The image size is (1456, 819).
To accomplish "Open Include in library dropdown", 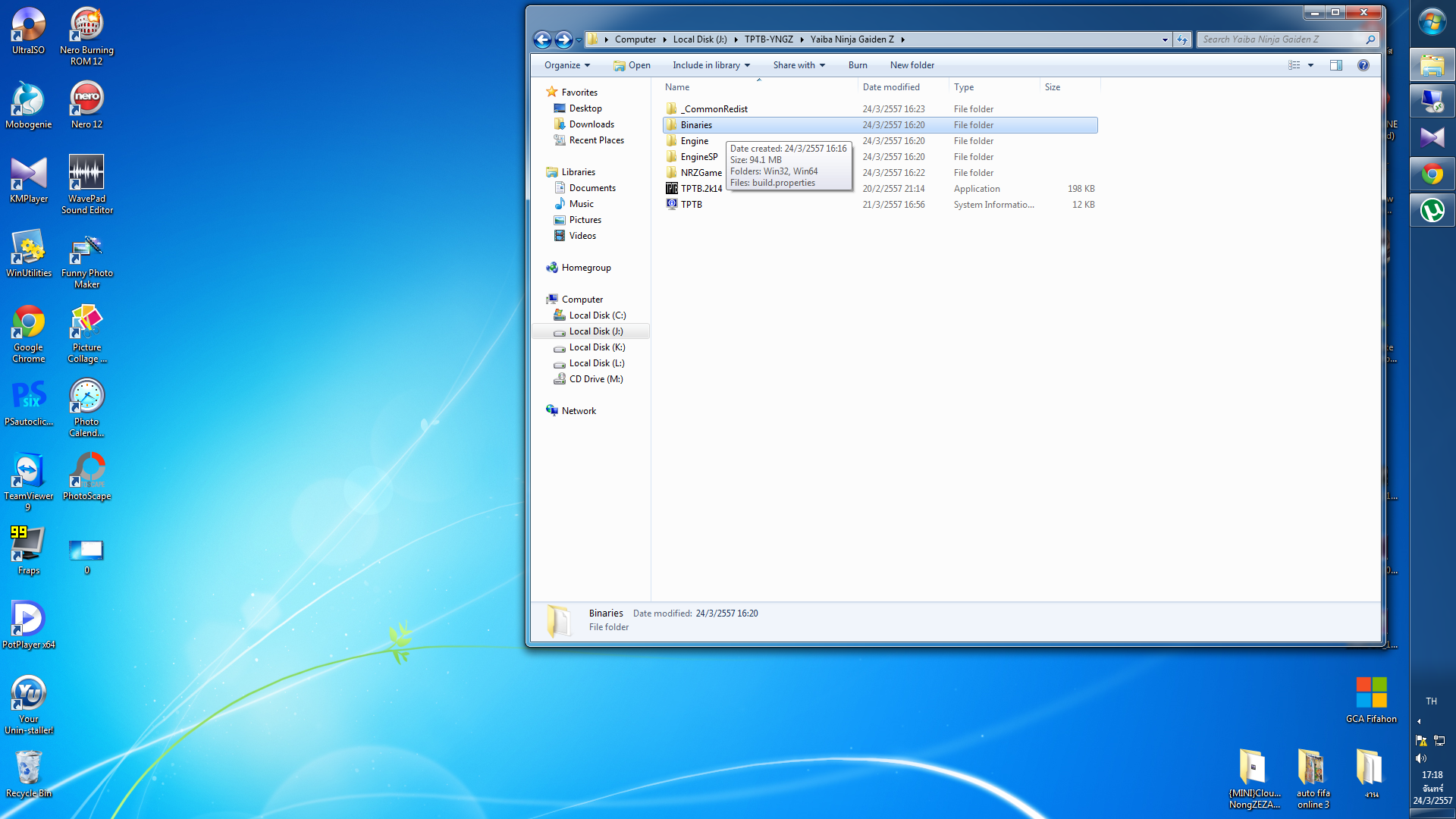I will pyautogui.click(x=711, y=65).
